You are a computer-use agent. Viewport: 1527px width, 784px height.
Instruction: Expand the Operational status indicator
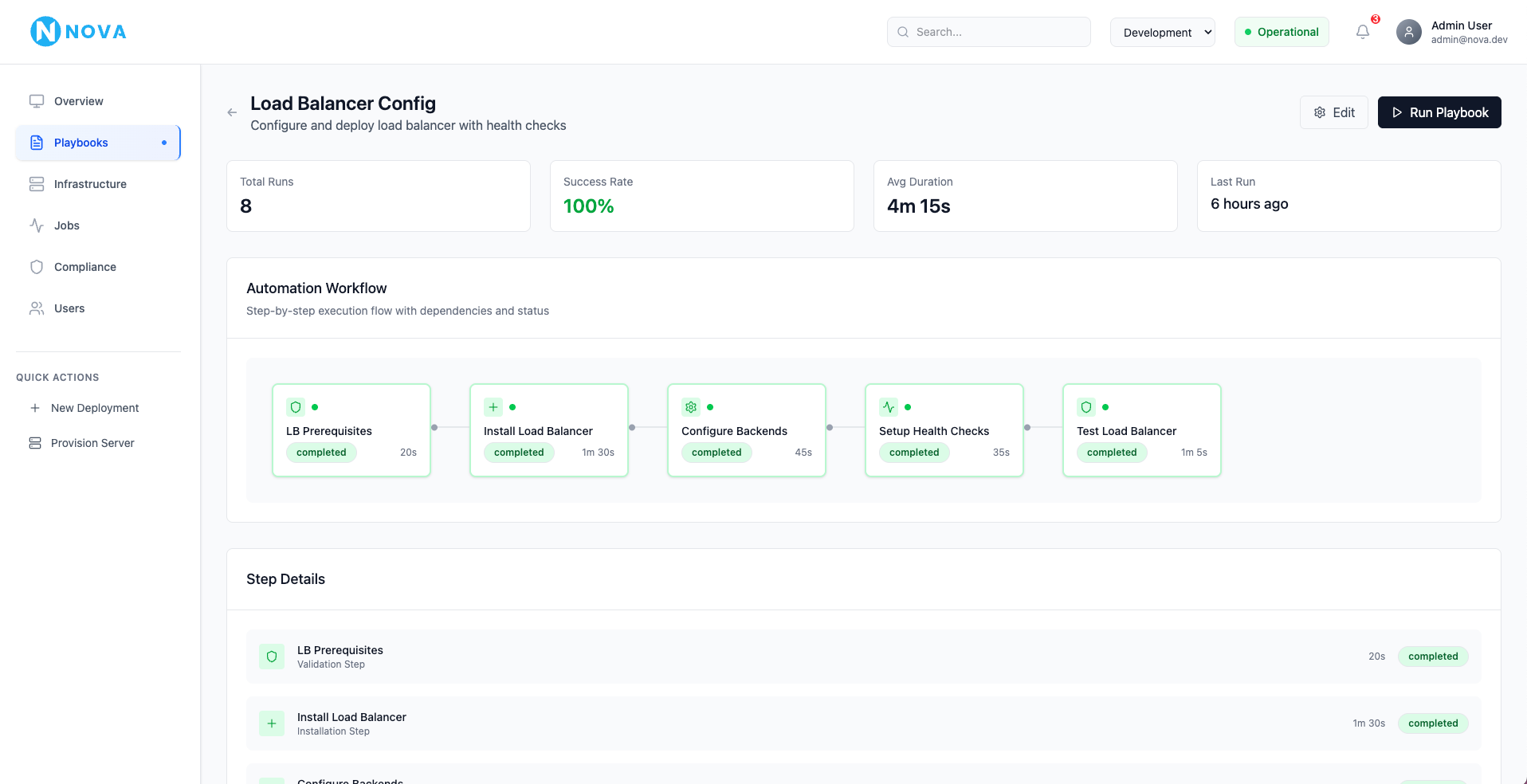point(1281,32)
